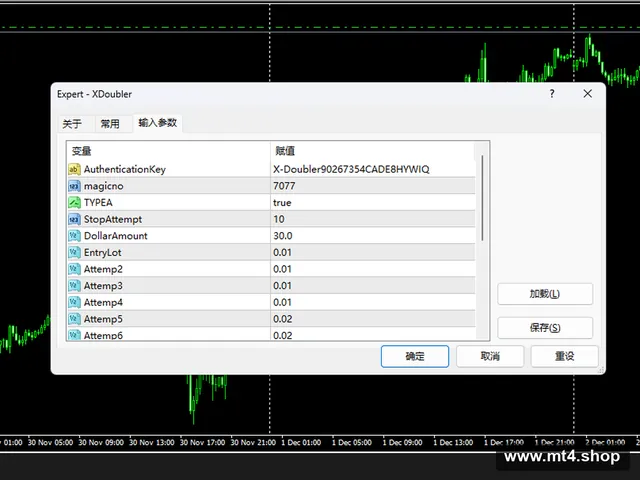Select the Attemp4 value 0.01
This screenshot has height=480, width=640.
(x=282, y=302)
